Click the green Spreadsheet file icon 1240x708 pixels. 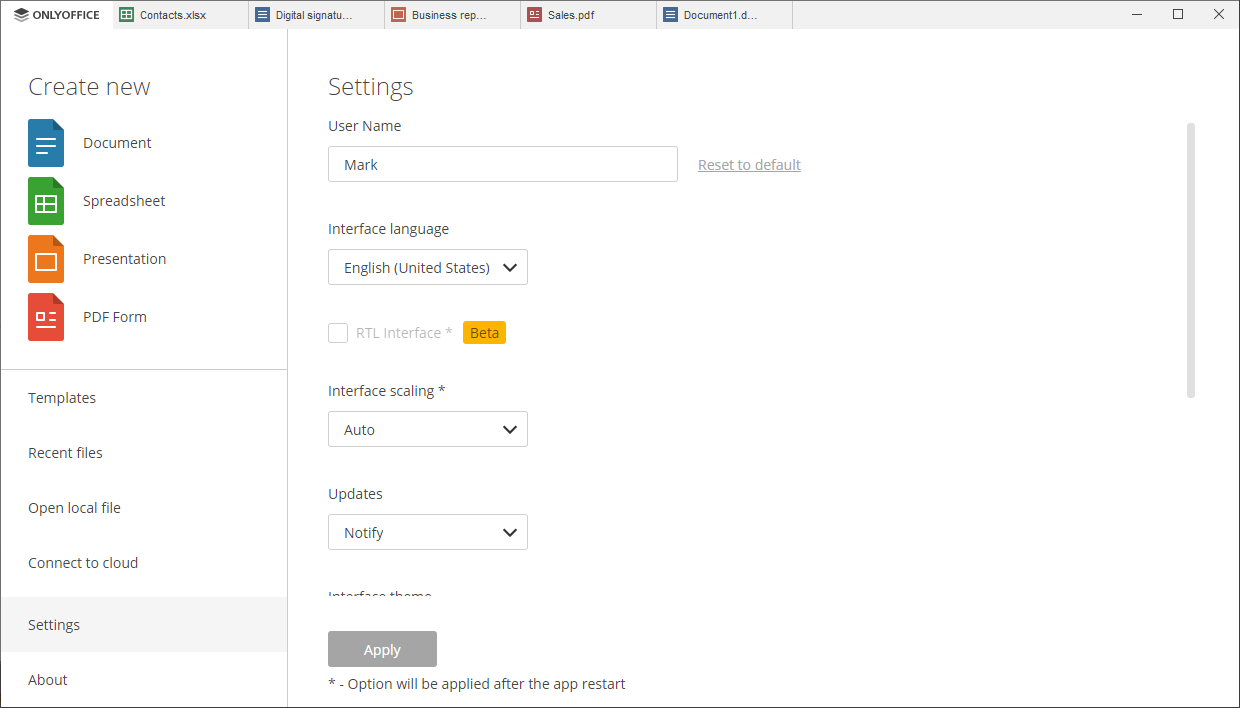pyautogui.click(x=46, y=201)
